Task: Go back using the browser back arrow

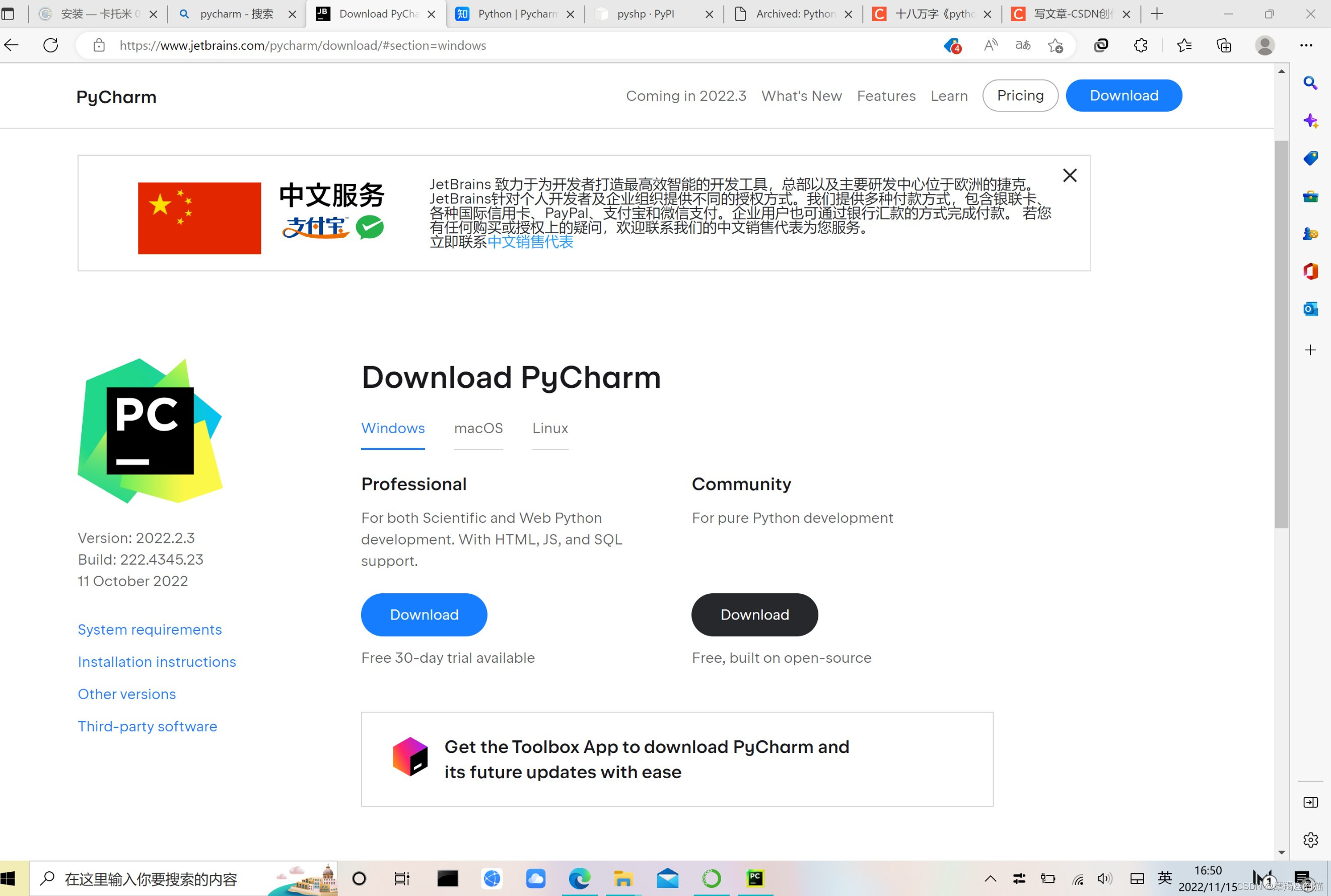Action: (12, 45)
